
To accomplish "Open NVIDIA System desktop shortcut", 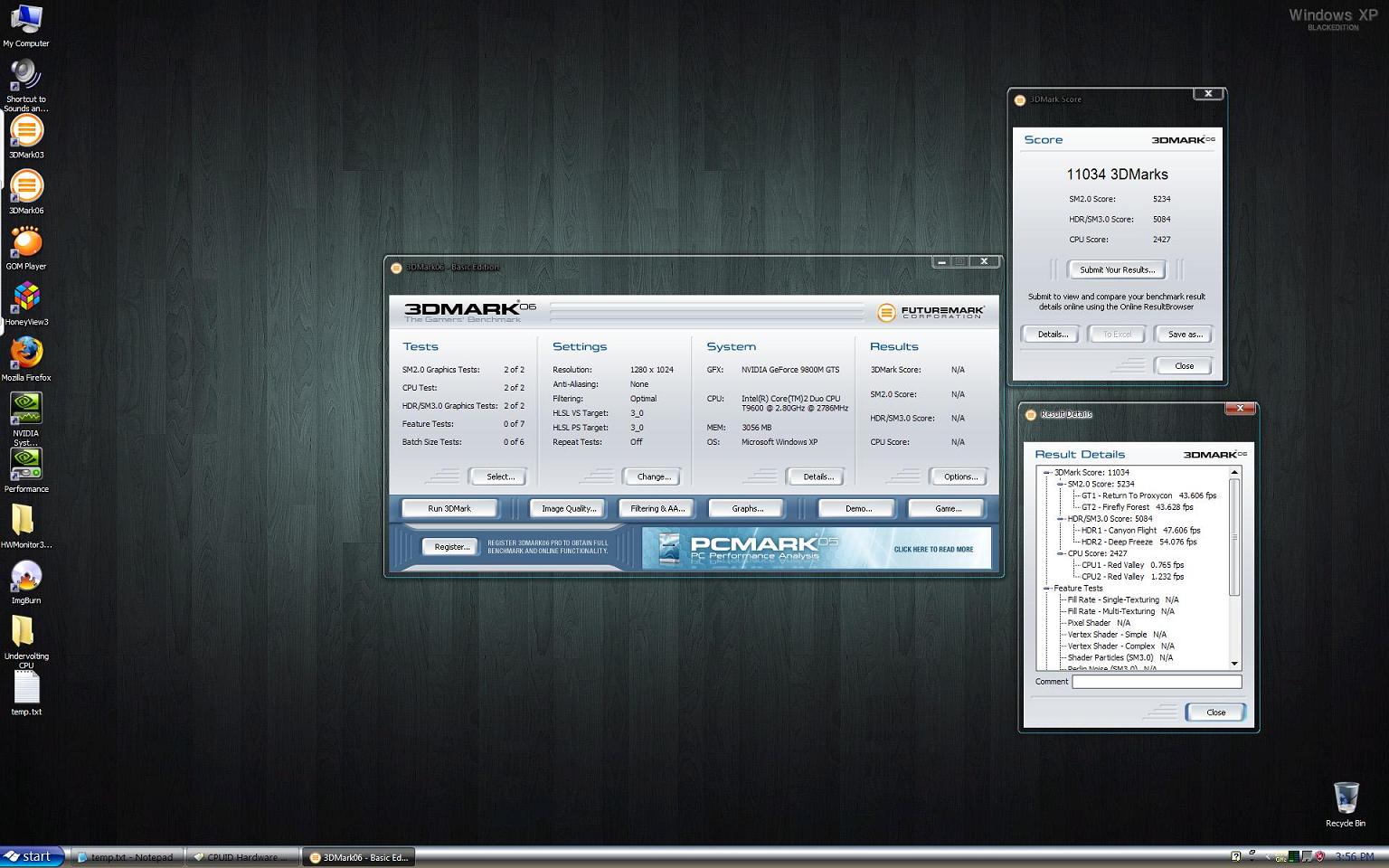I will [26, 419].
